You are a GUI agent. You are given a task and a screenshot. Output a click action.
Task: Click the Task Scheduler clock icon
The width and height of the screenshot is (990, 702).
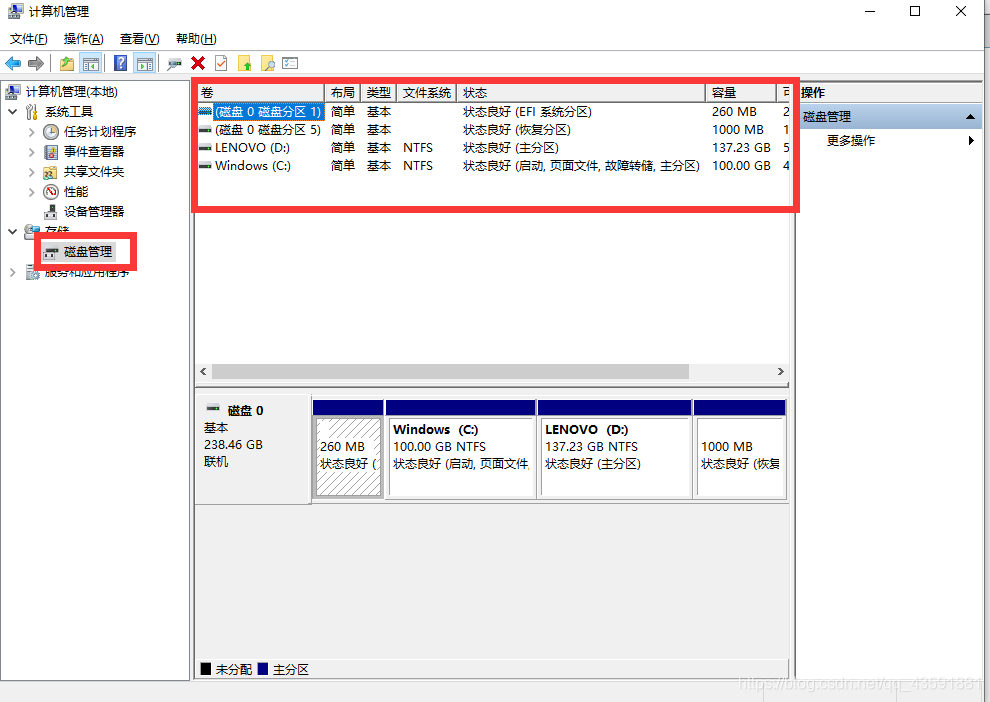(x=51, y=132)
